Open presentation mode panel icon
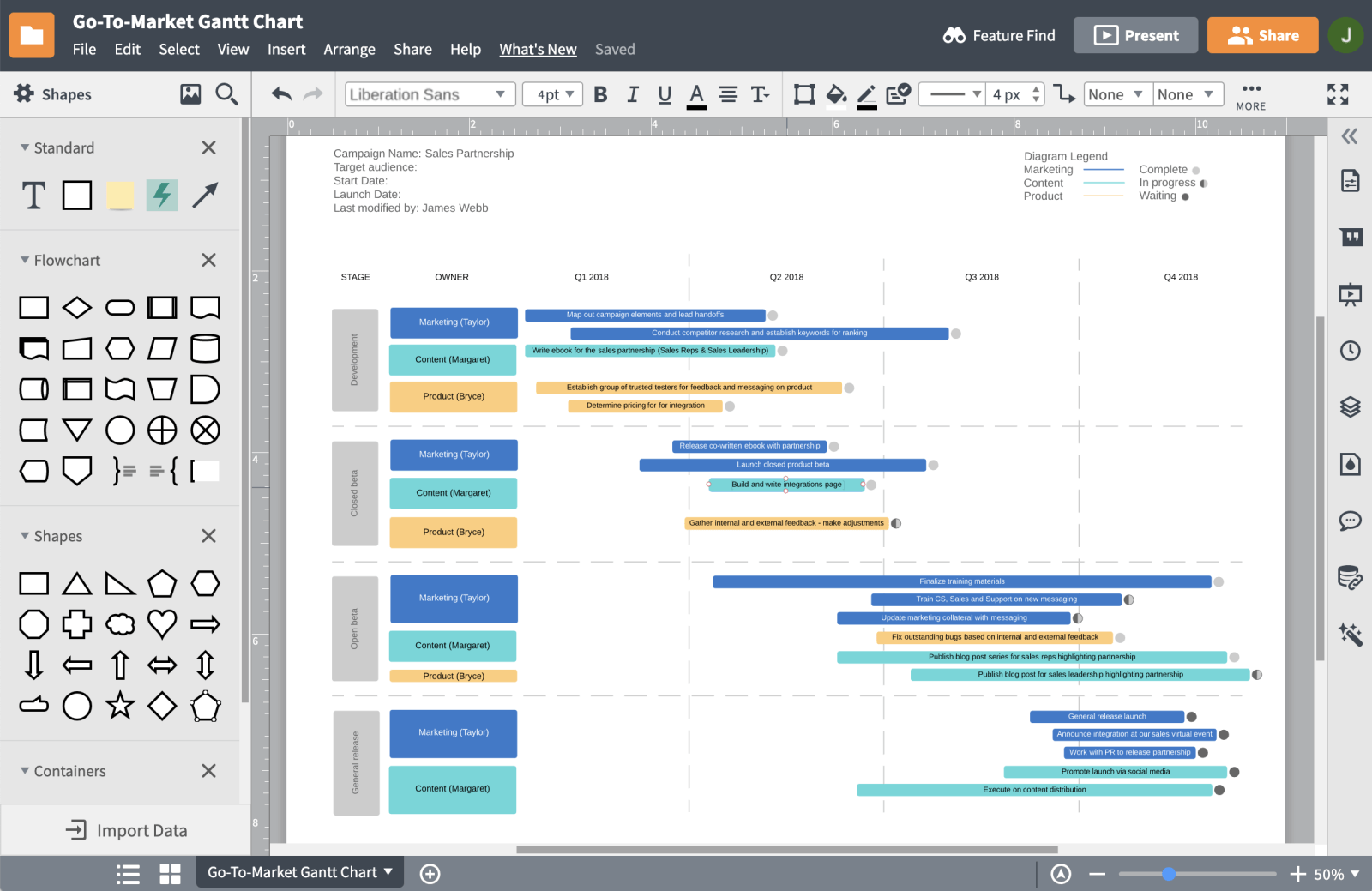The width and height of the screenshot is (1372, 891). pyautogui.click(x=1350, y=294)
